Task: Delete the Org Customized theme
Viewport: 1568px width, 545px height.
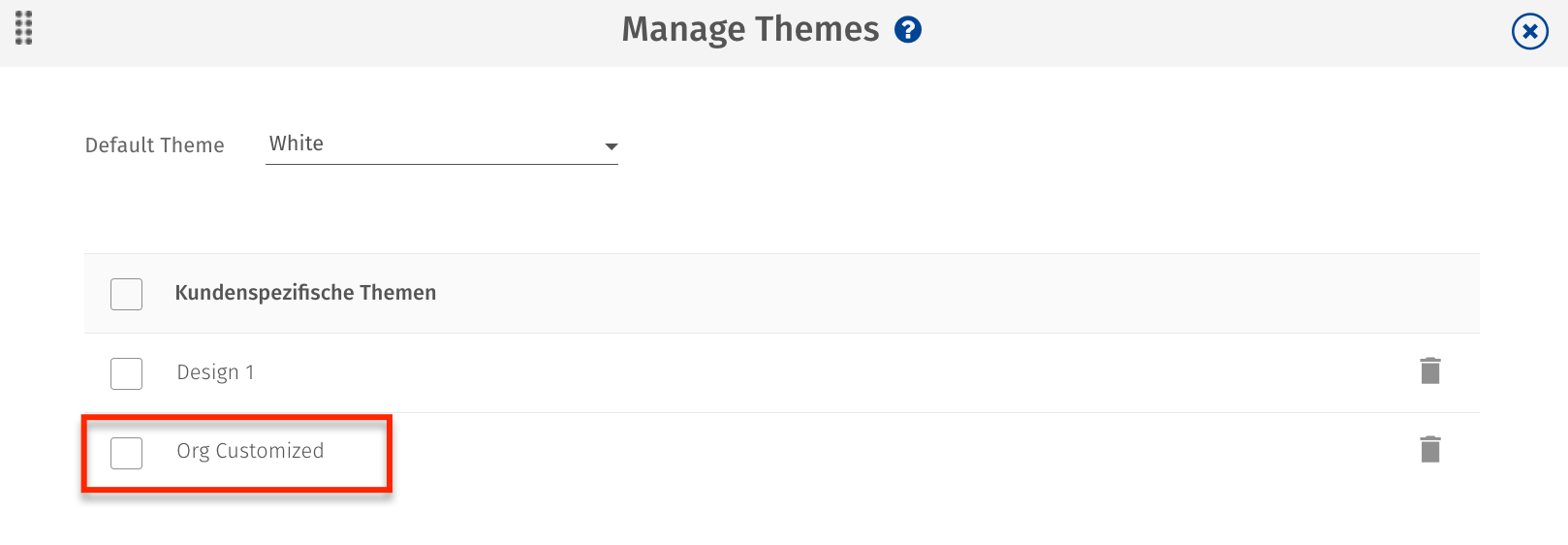Action: coord(1429,449)
